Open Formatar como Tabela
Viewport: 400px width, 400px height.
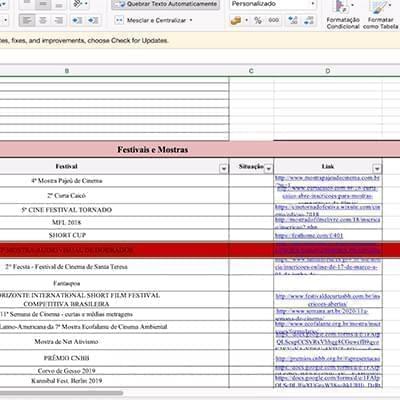[x=380, y=15]
